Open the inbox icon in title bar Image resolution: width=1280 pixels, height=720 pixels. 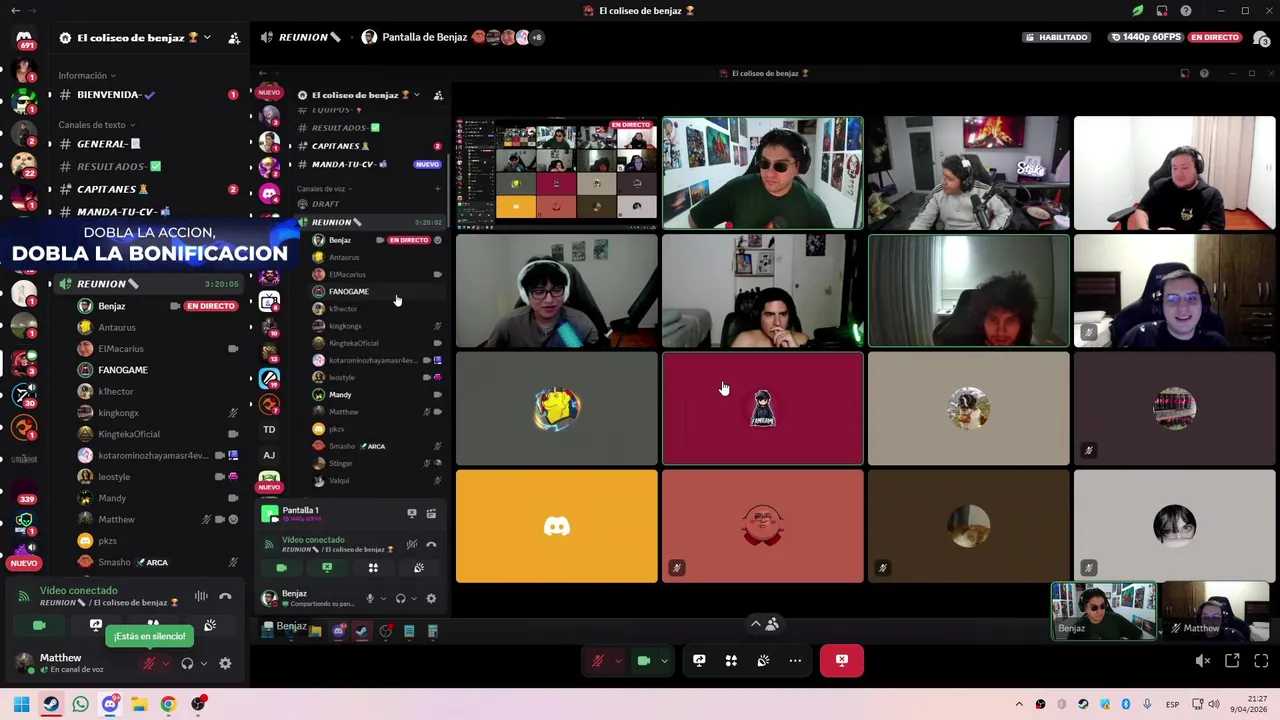click(x=1162, y=11)
